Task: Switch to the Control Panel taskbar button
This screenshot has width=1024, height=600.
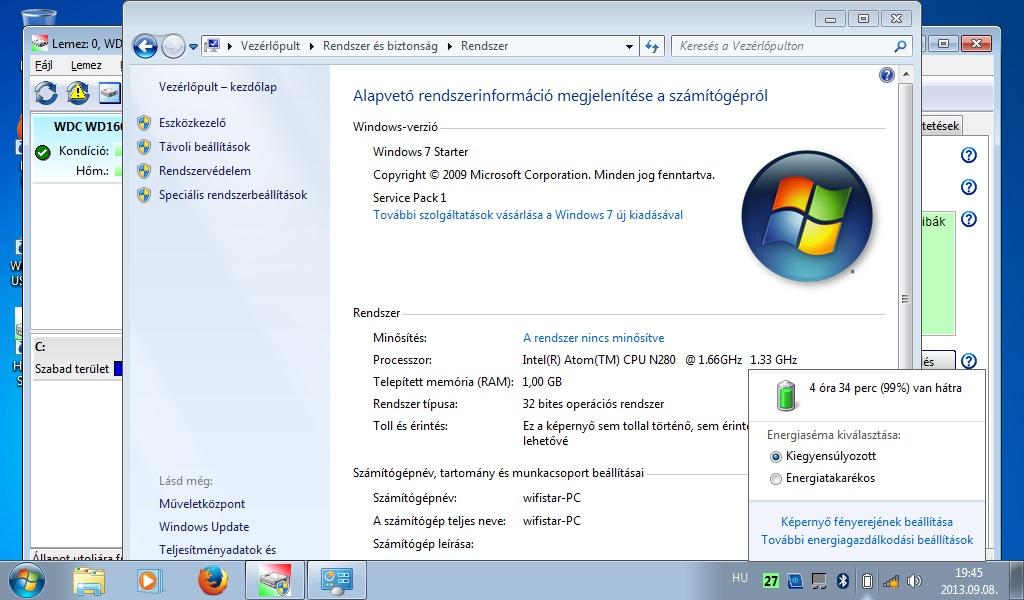Action: [337, 580]
